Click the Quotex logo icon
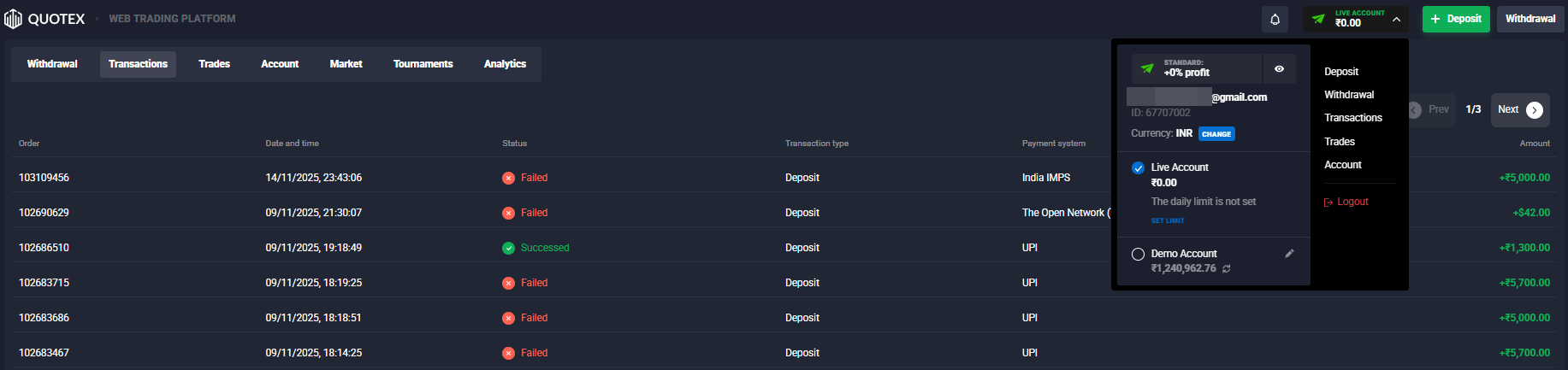The height and width of the screenshot is (370, 1568). 13,19
